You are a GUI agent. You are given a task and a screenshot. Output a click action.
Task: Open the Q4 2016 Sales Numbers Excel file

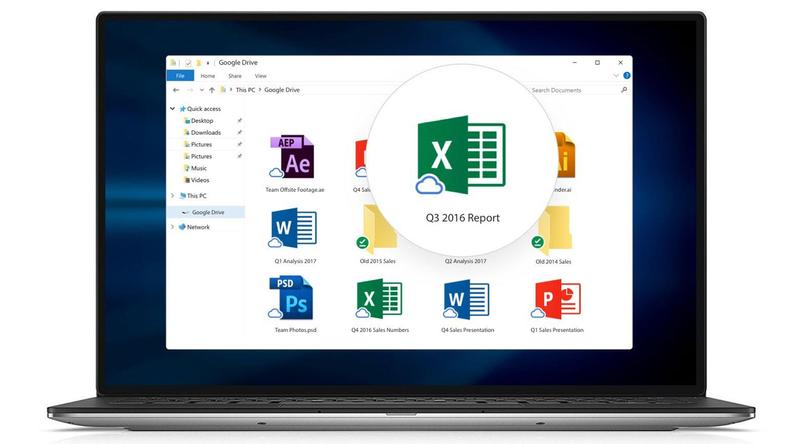[x=379, y=299]
